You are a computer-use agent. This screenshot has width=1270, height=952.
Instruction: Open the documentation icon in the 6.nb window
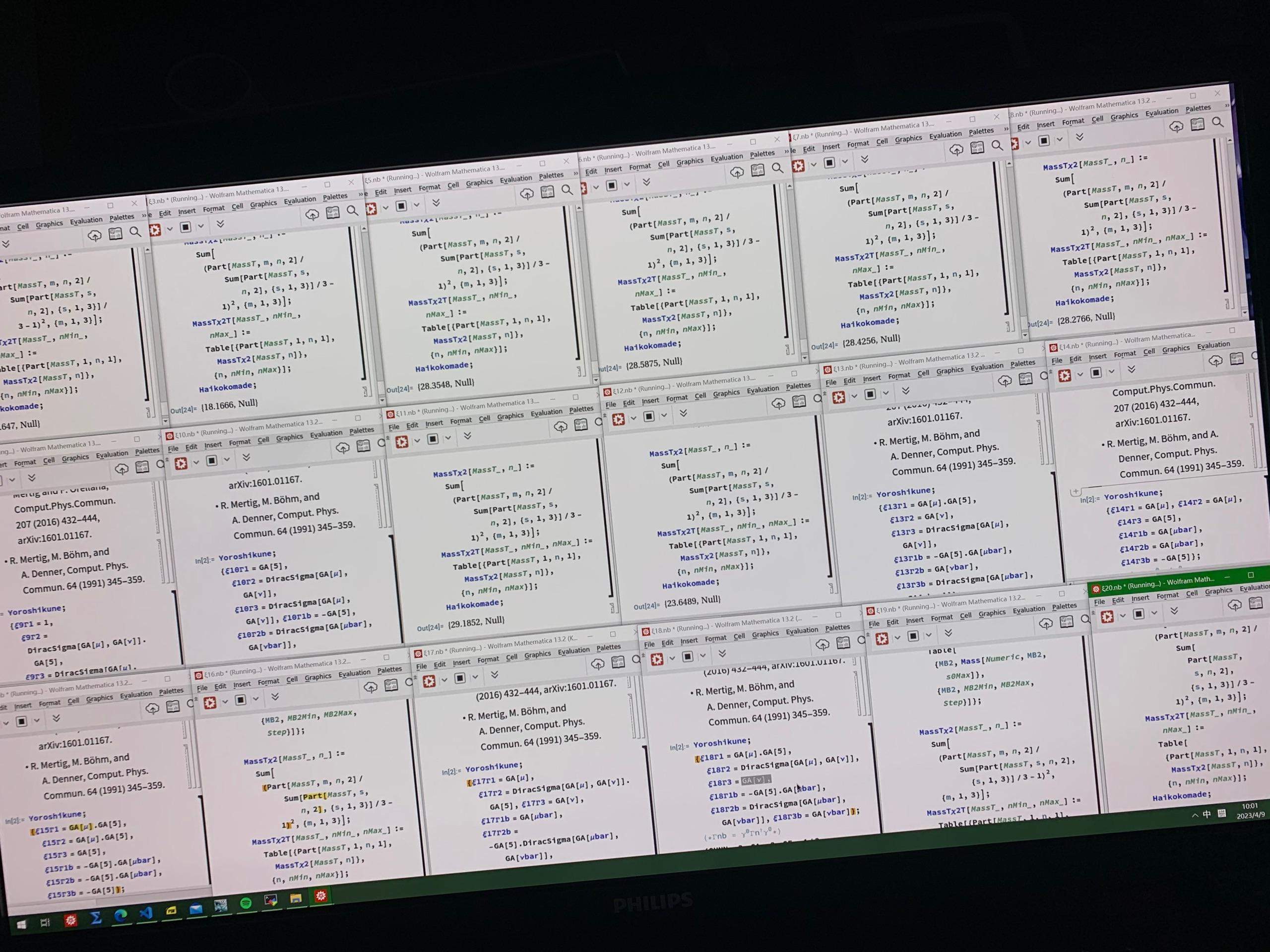758,171
